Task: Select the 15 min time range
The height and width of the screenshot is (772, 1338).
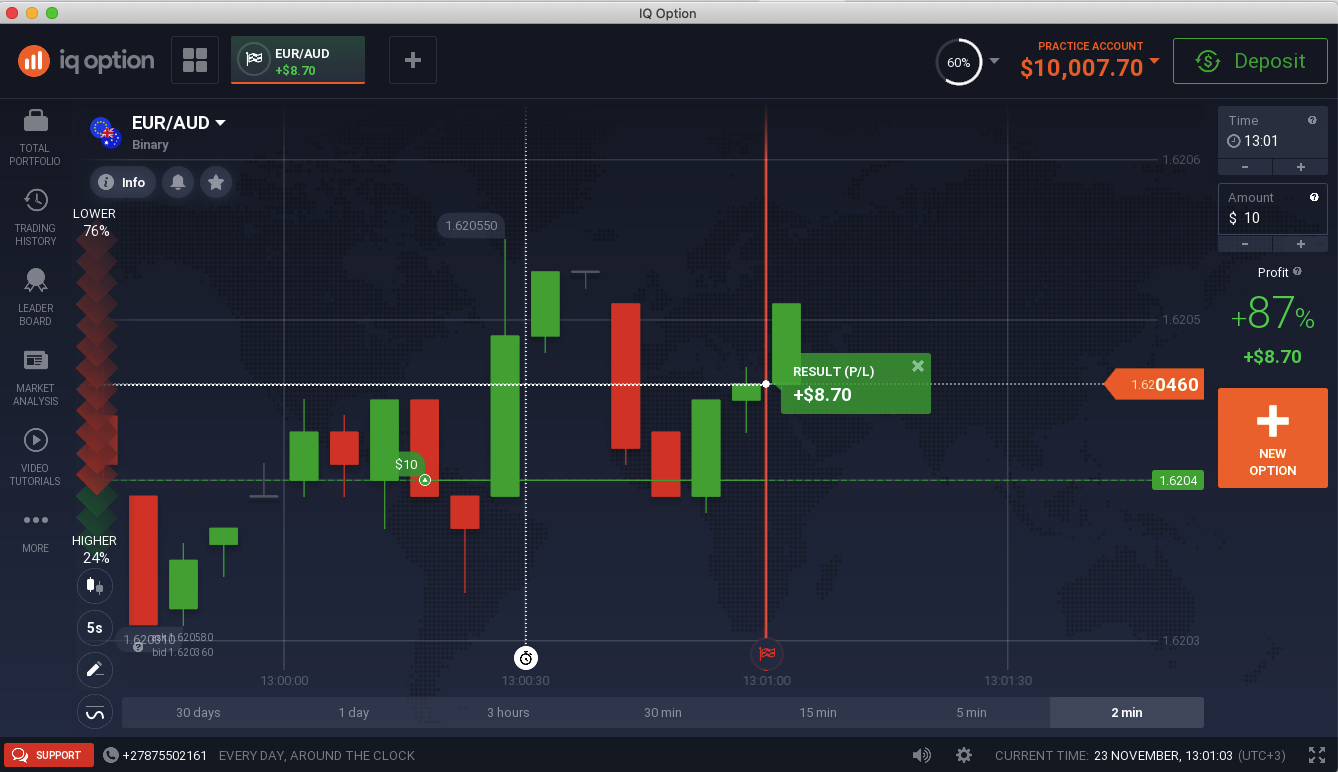Action: 818,712
